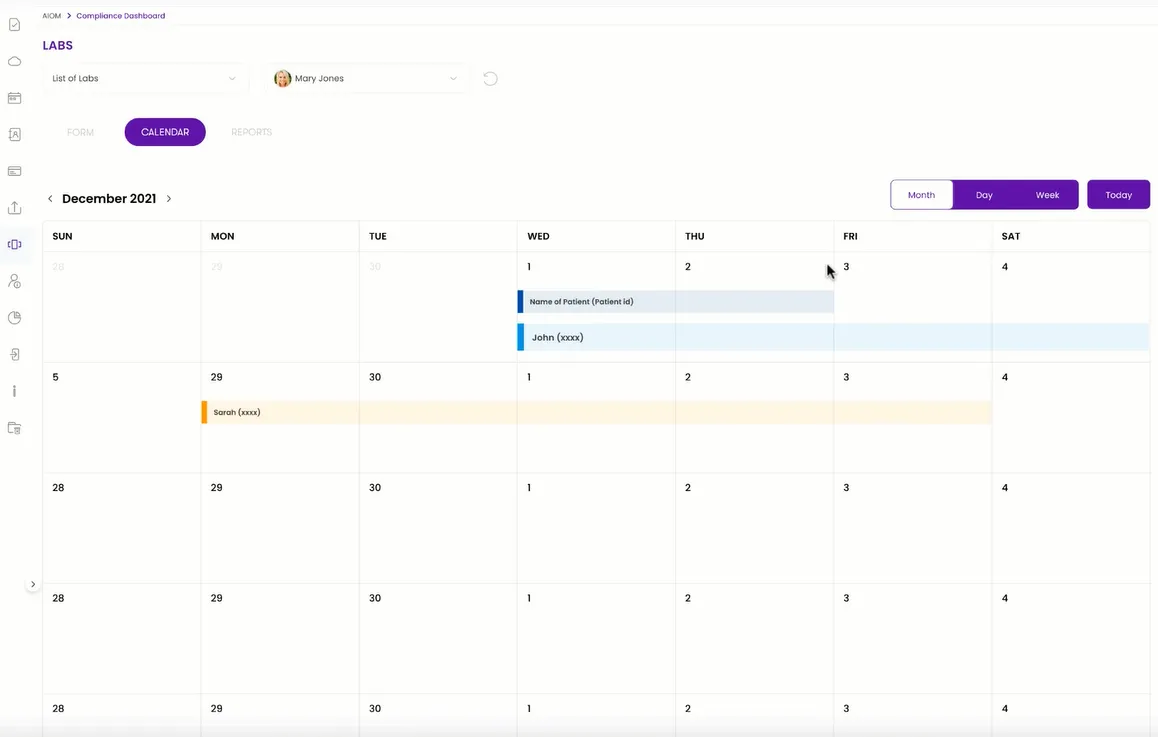Open the Name of Patient (Patient id) event
Screen dimensions: 1158x737
[x=676, y=301]
